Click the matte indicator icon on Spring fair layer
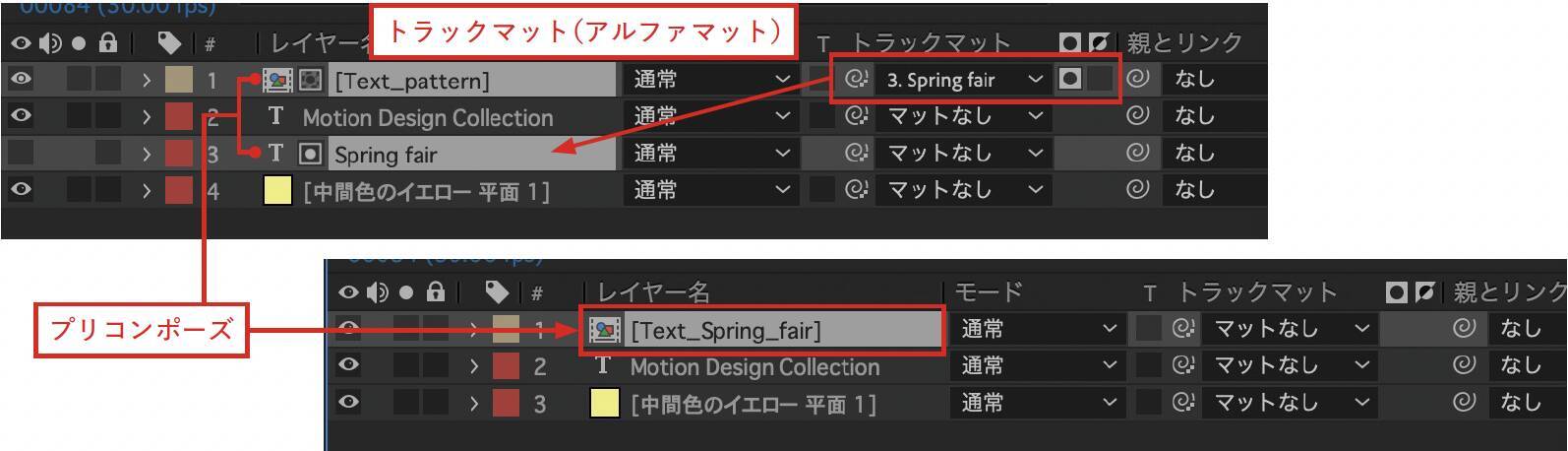Image resolution: width=1568 pixels, height=451 pixels. coord(310,154)
